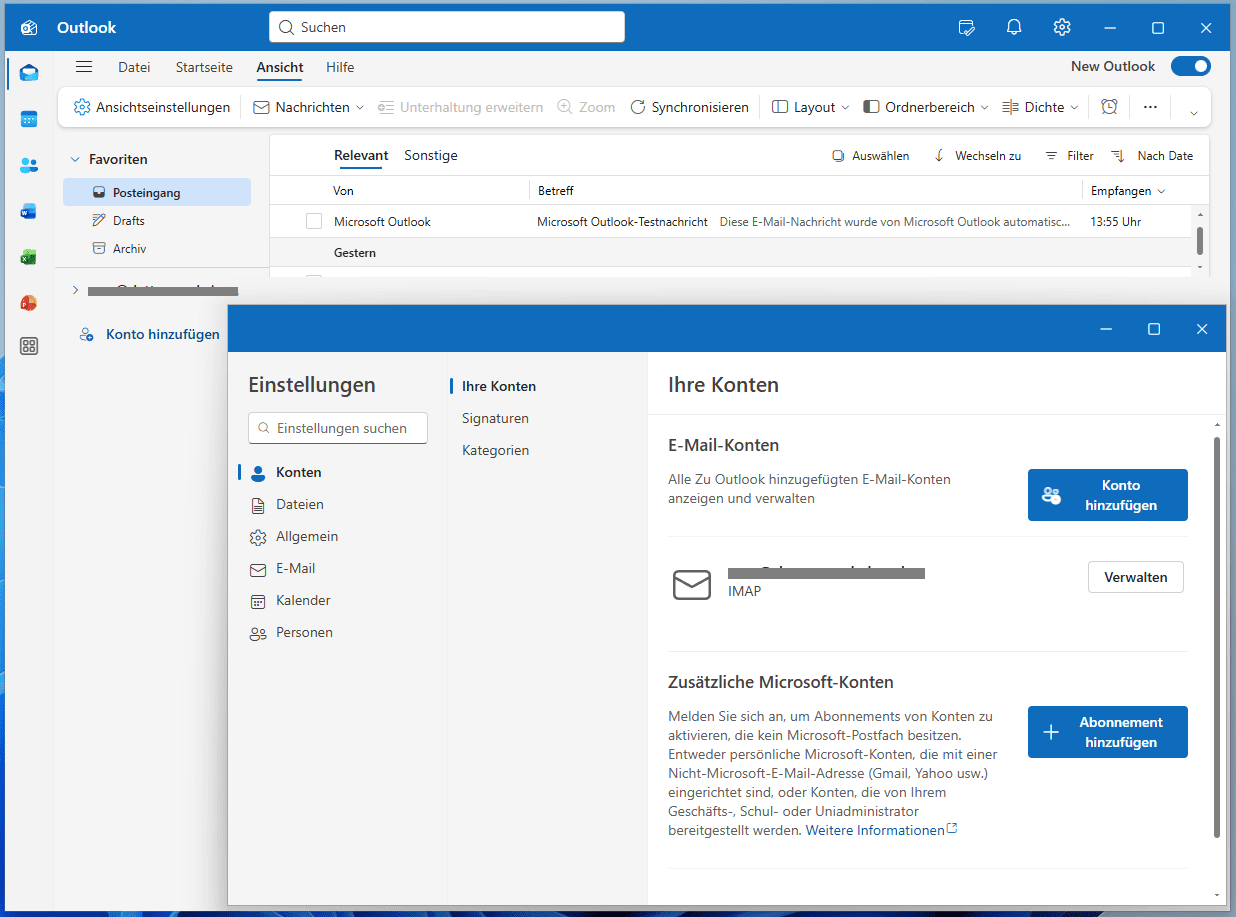1236x917 pixels.
Task: Switch to the Datei tab
Action: pyautogui.click(x=134, y=67)
